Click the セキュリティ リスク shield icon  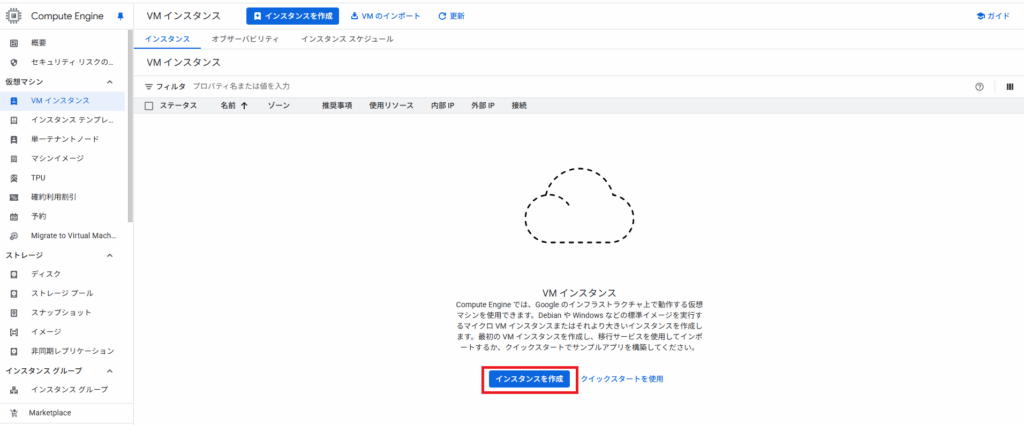[14, 63]
